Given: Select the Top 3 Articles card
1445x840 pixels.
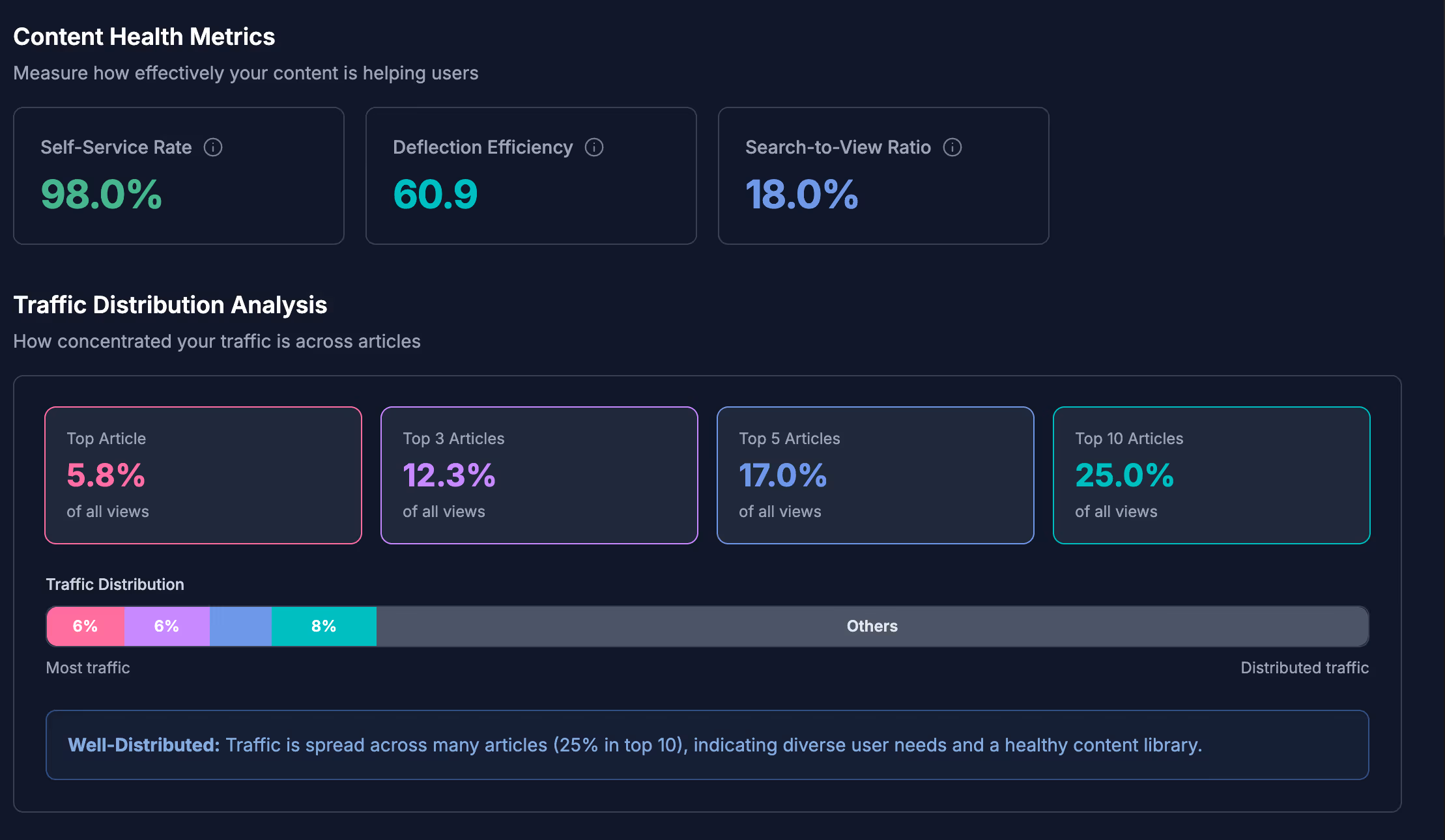Looking at the screenshot, I should click(x=539, y=475).
